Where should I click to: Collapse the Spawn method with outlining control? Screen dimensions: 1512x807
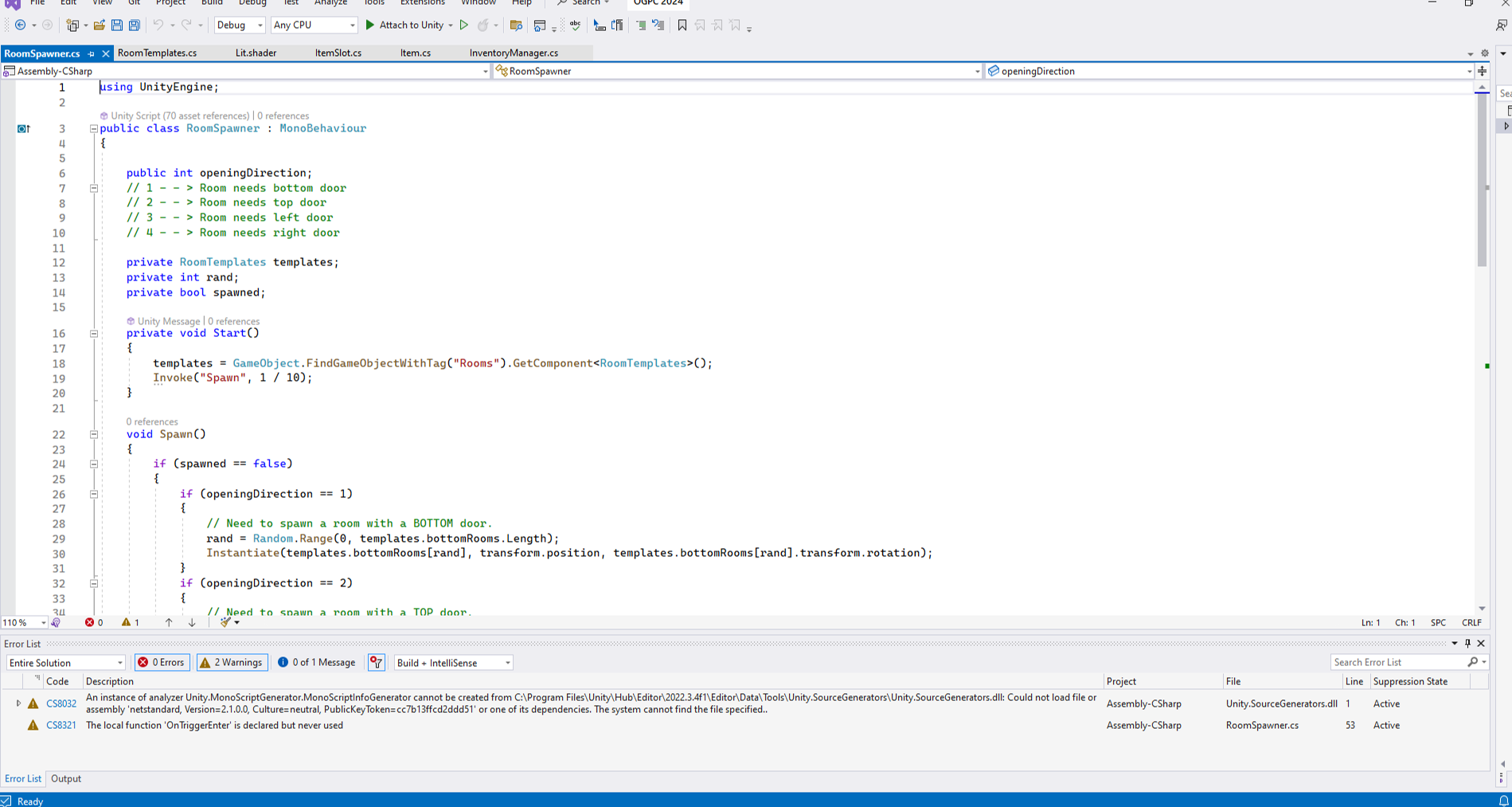[94, 434]
